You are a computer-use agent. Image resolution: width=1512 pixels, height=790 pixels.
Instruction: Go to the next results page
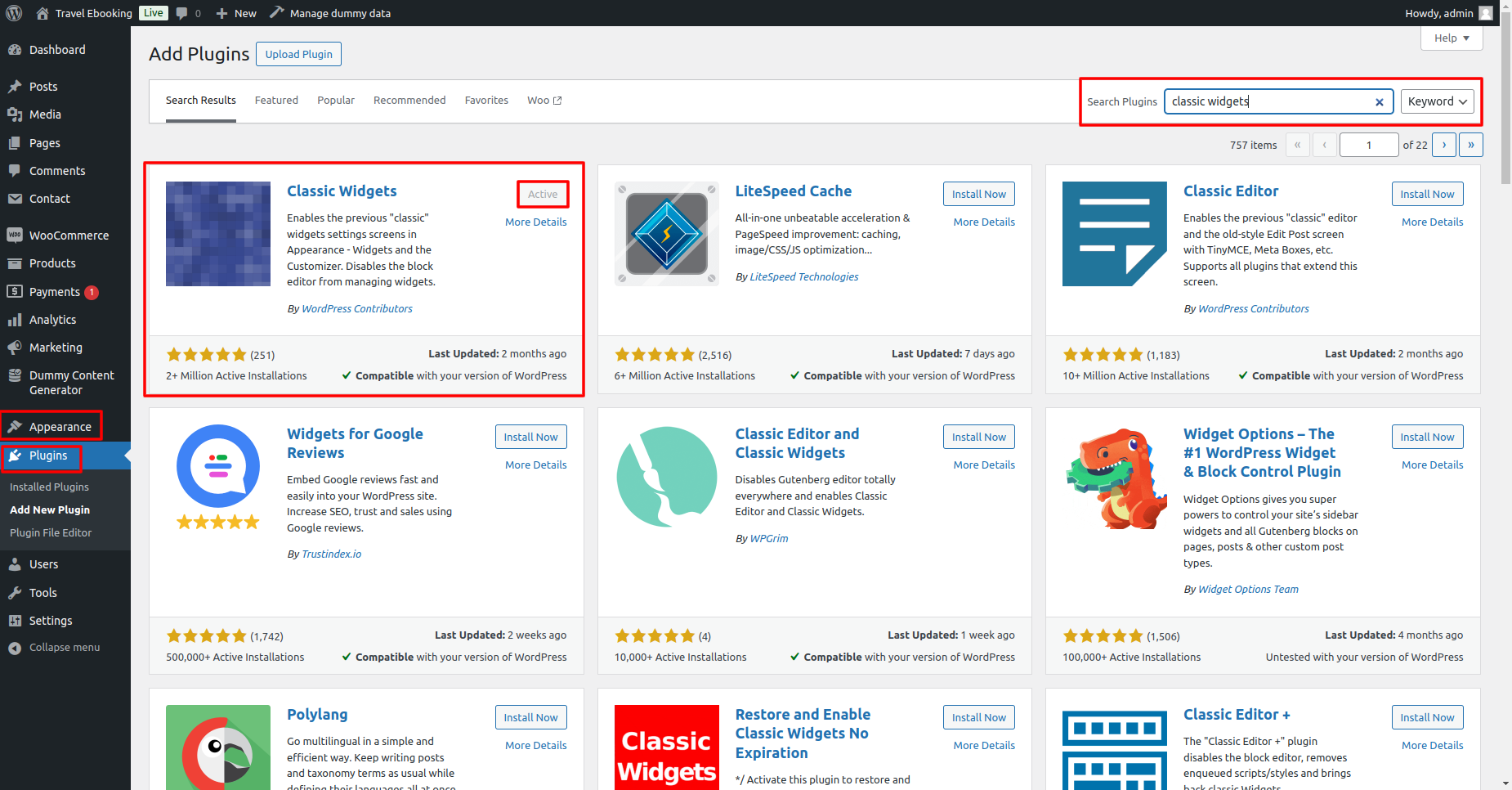pyautogui.click(x=1443, y=145)
